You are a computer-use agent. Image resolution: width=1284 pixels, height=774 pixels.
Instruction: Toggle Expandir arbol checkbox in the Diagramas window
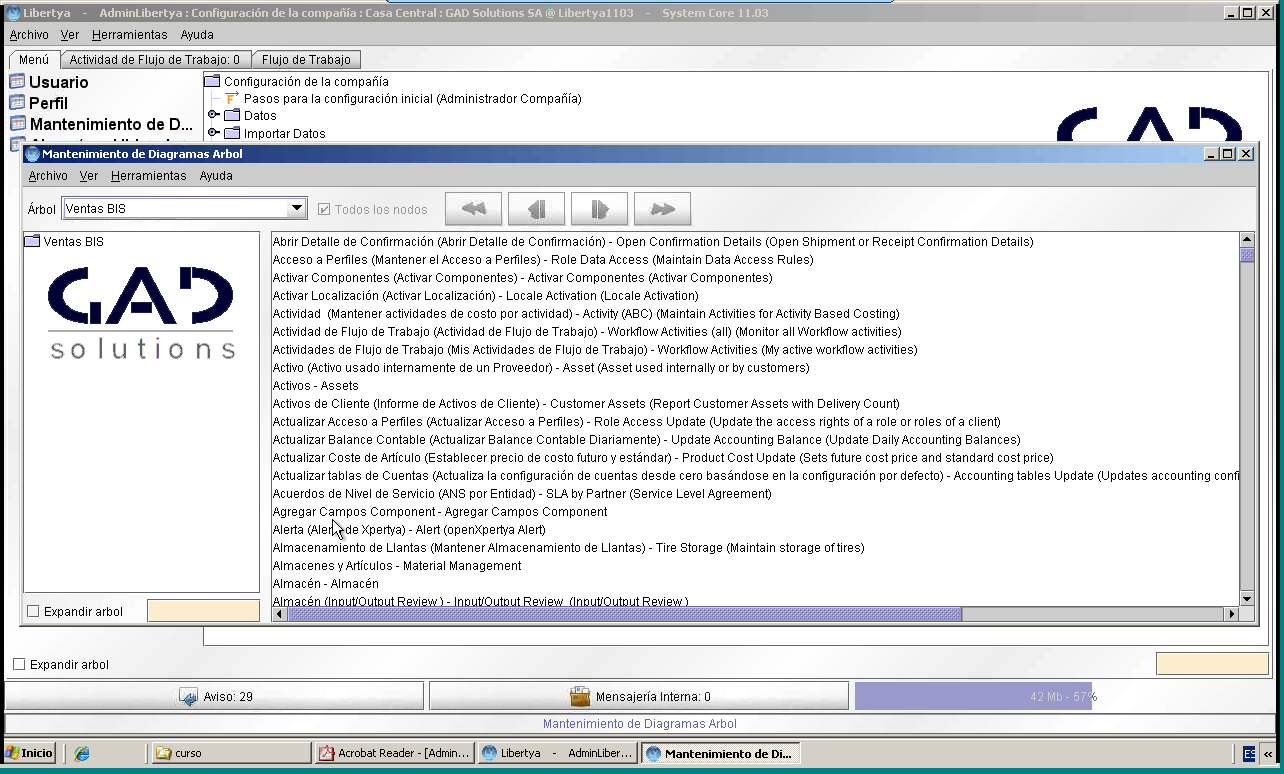tap(34, 611)
